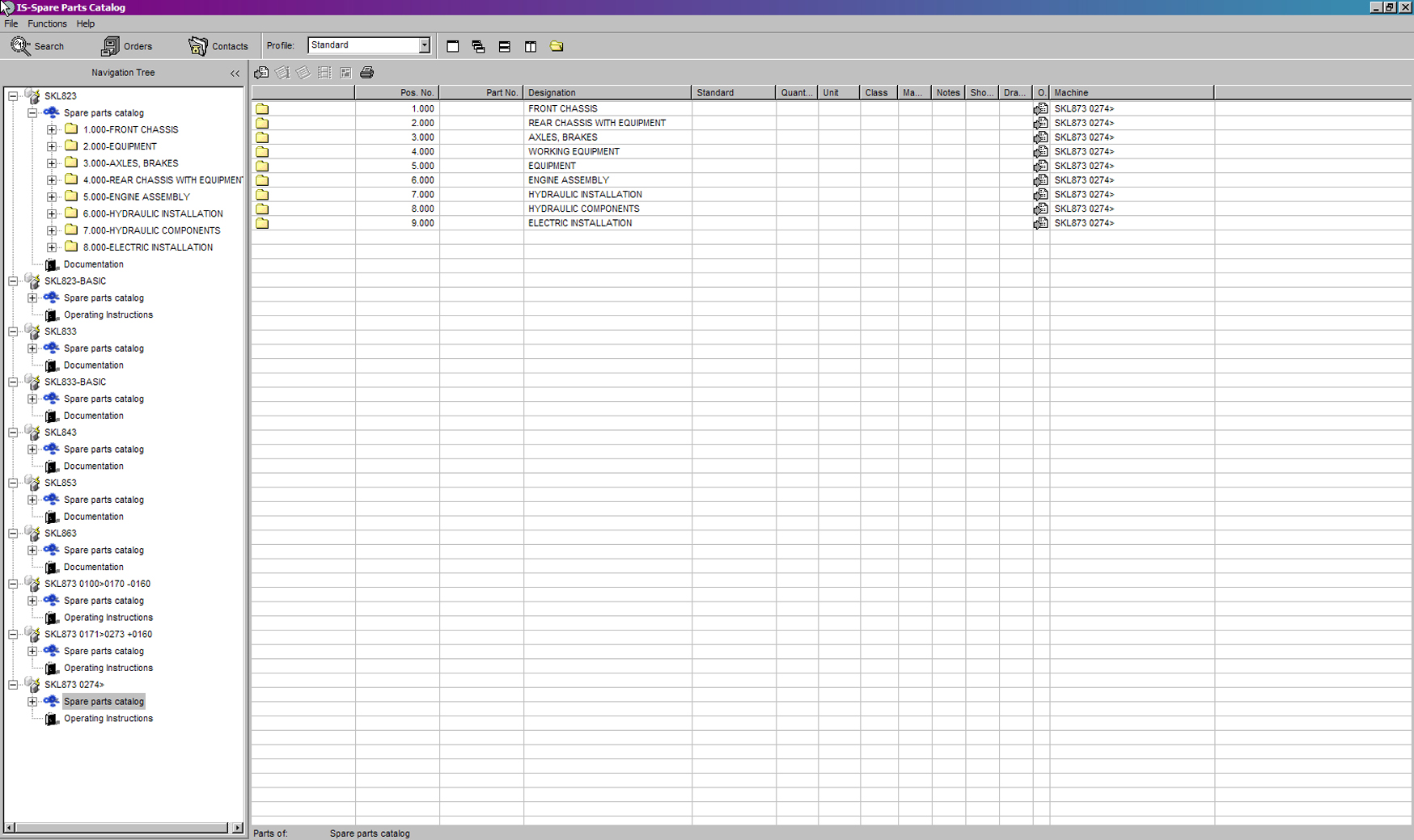Open the Contacts panel
The width and height of the screenshot is (1414, 840).
click(x=218, y=46)
